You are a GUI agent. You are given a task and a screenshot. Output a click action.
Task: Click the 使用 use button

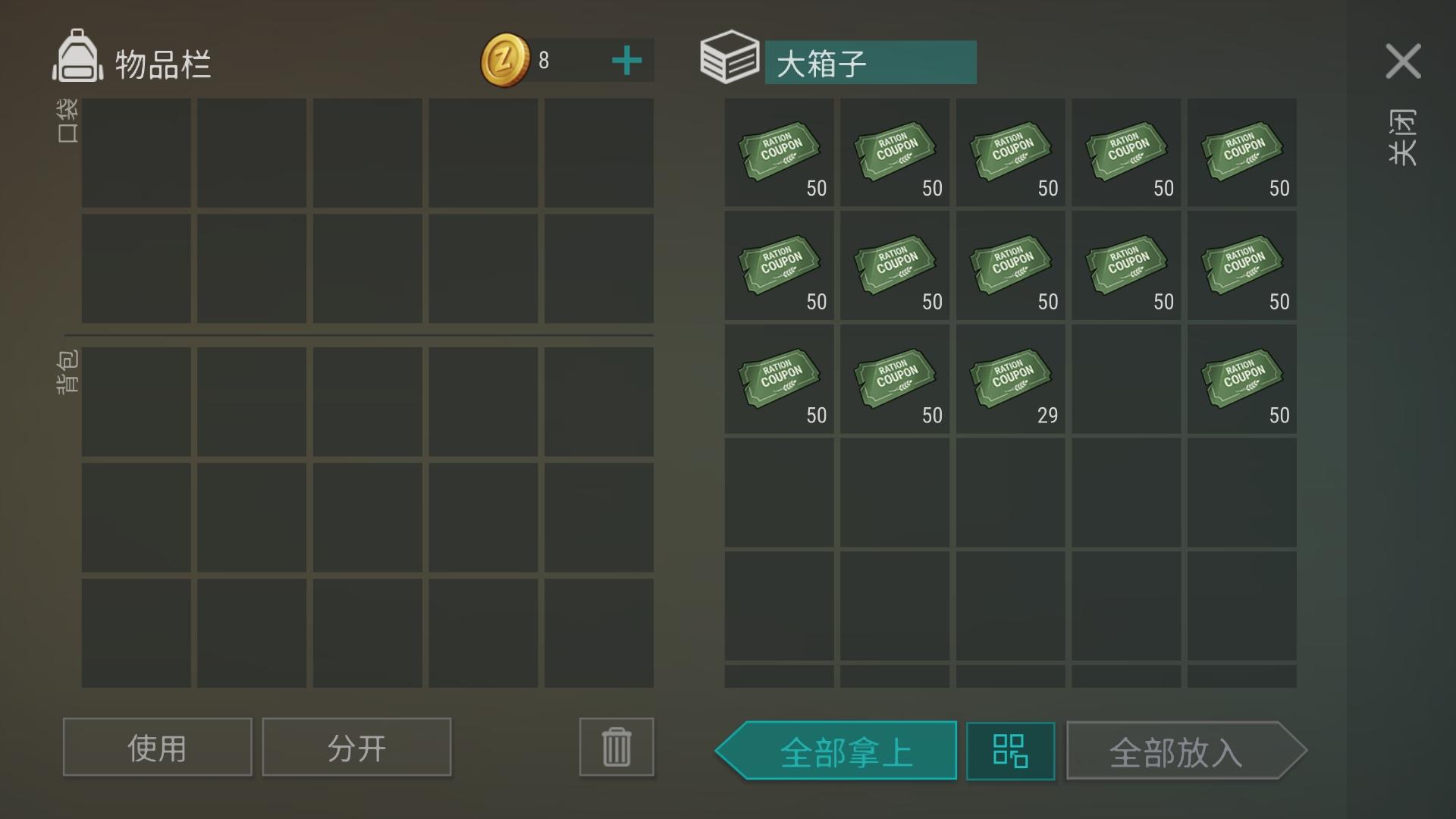coord(158,747)
